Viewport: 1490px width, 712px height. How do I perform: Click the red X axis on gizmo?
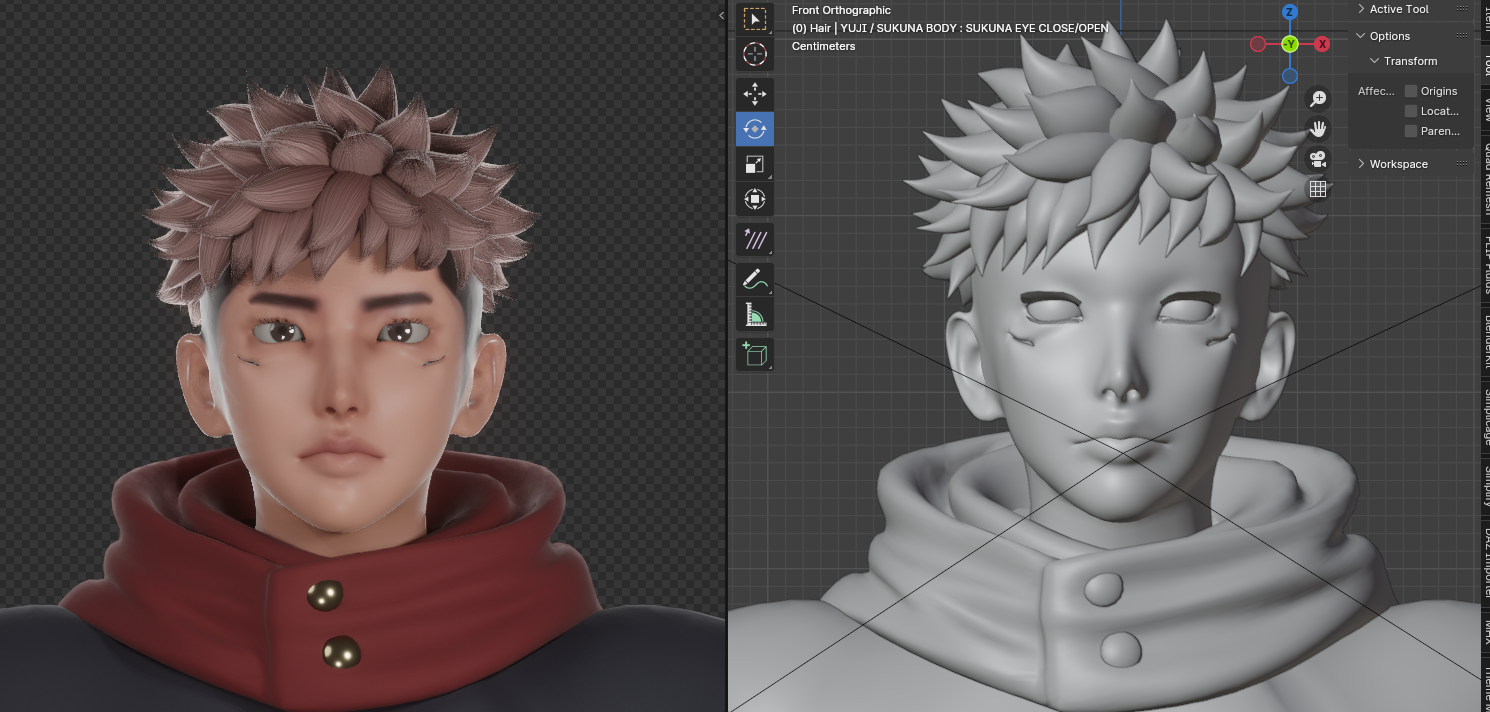click(1322, 44)
